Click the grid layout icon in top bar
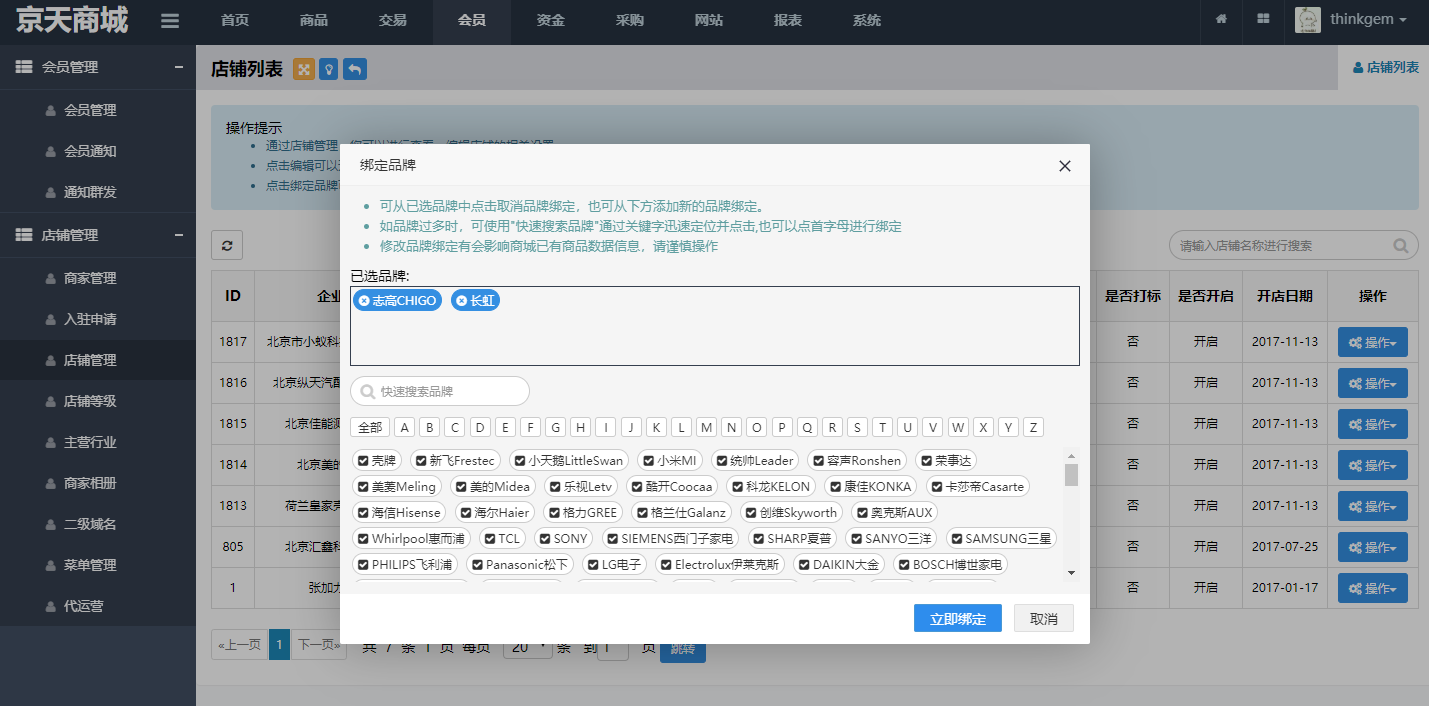 pyautogui.click(x=1263, y=19)
